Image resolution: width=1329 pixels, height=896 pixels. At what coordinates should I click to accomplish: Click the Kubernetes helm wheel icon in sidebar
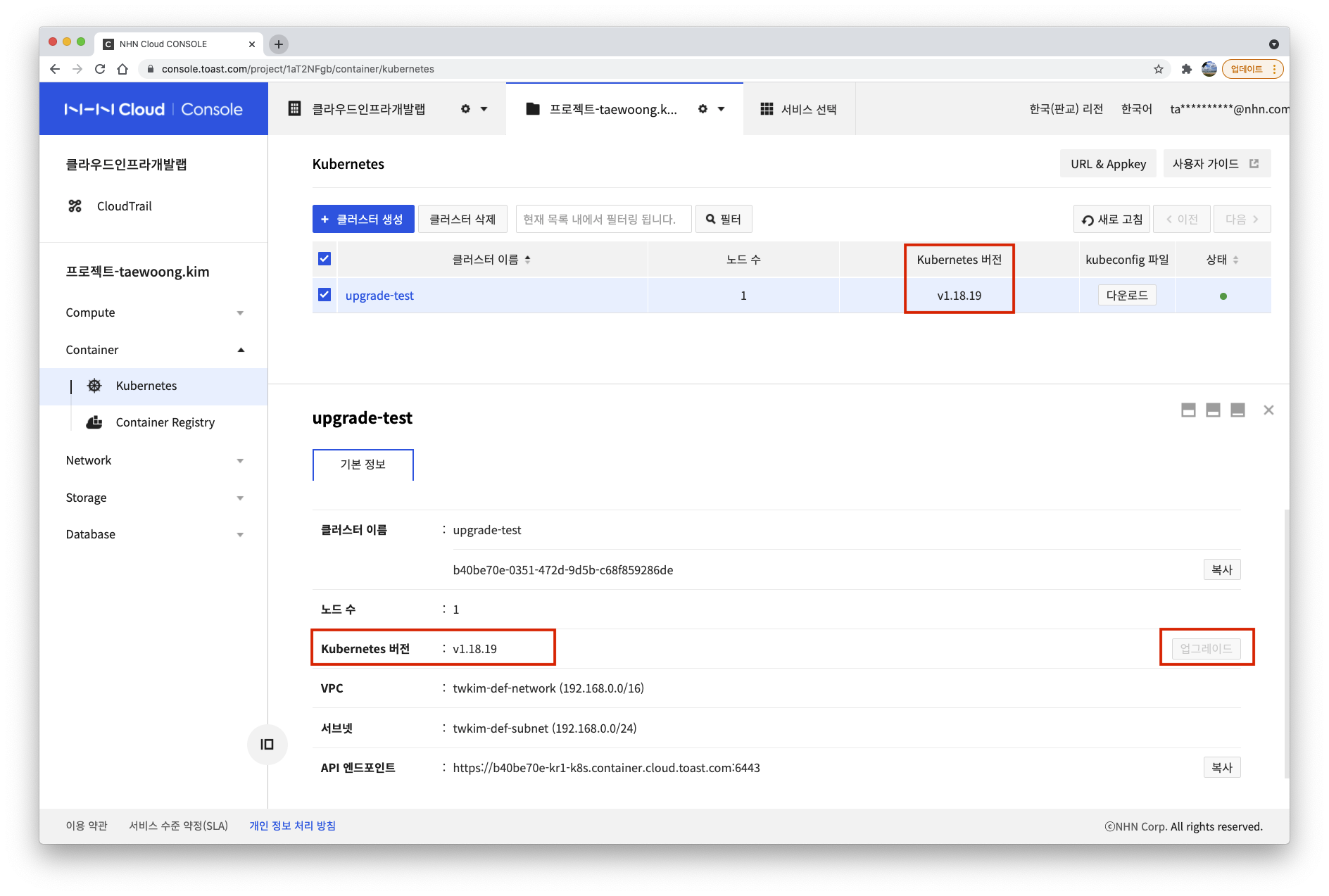tap(94, 386)
